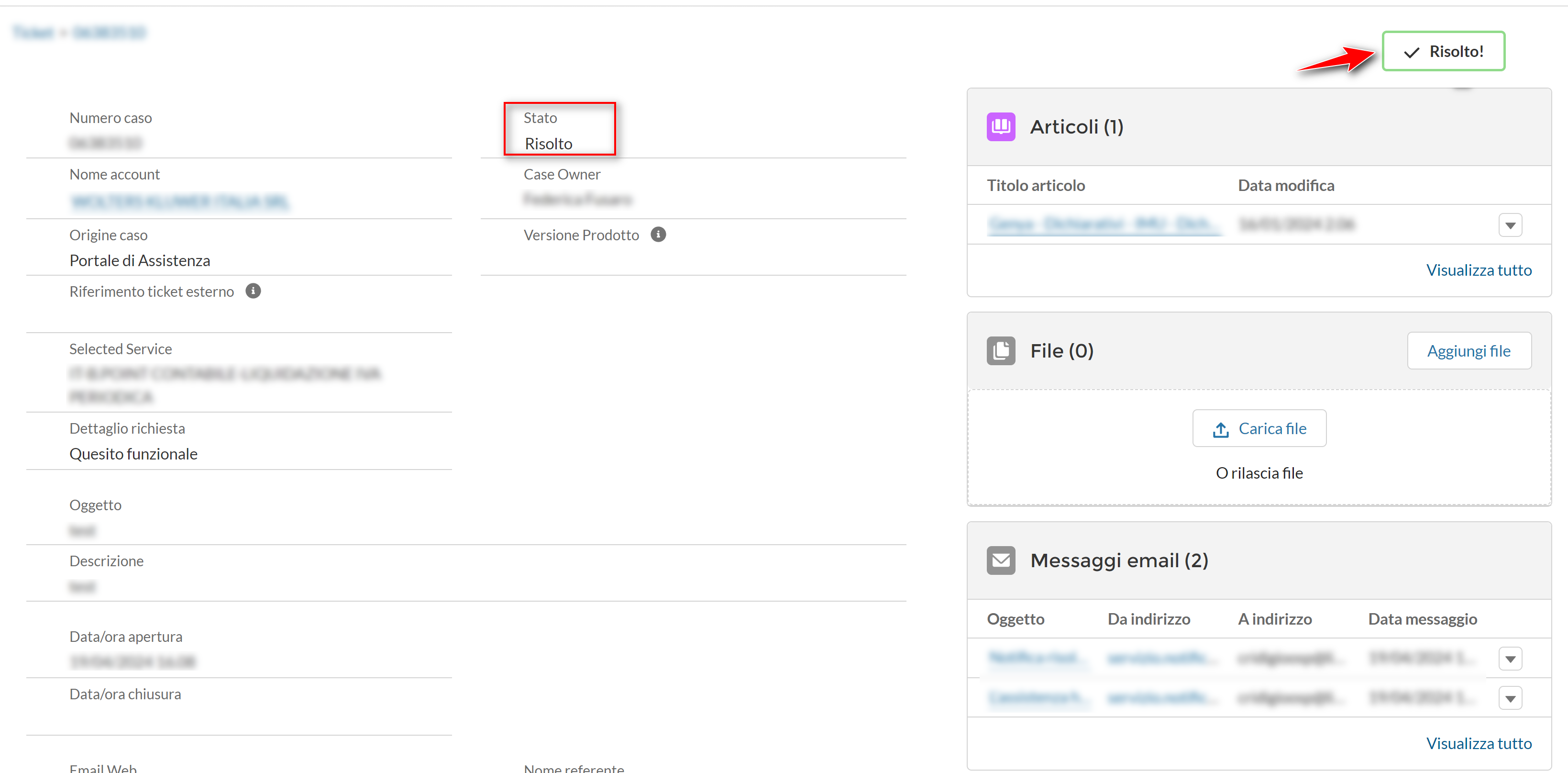
Task: Click the Risolto! button
Action: click(1443, 52)
